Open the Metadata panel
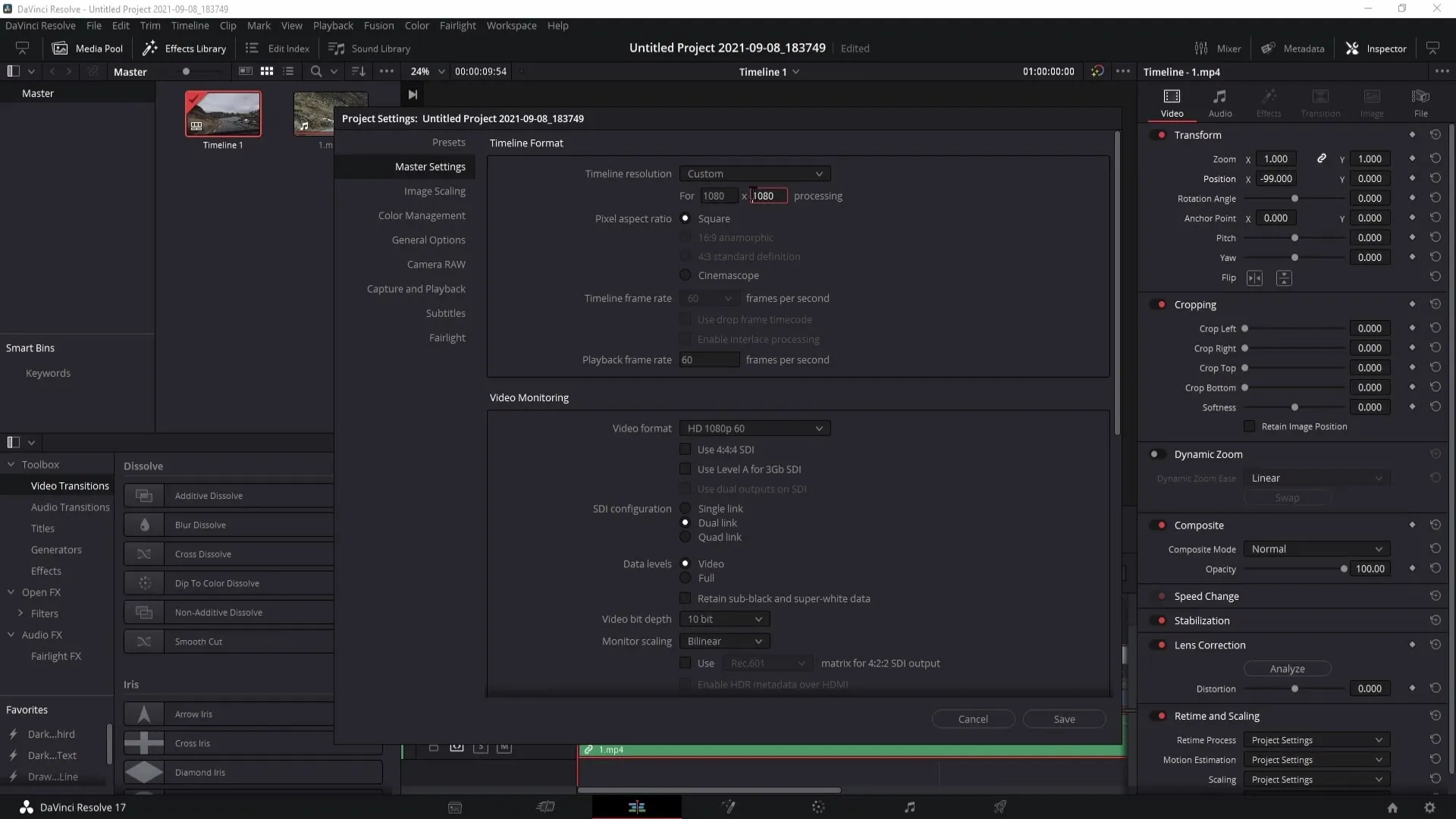The width and height of the screenshot is (1456, 819). pos(1293,49)
